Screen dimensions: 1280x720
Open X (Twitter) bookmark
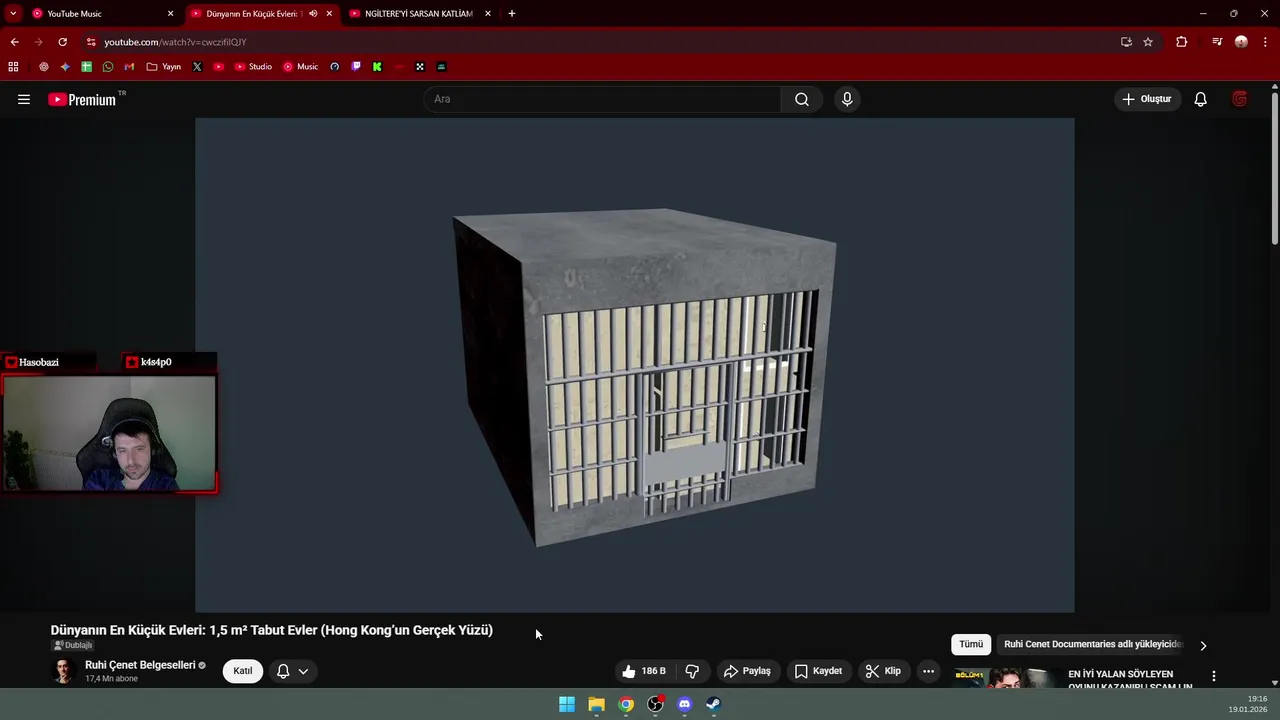(197, 67)
